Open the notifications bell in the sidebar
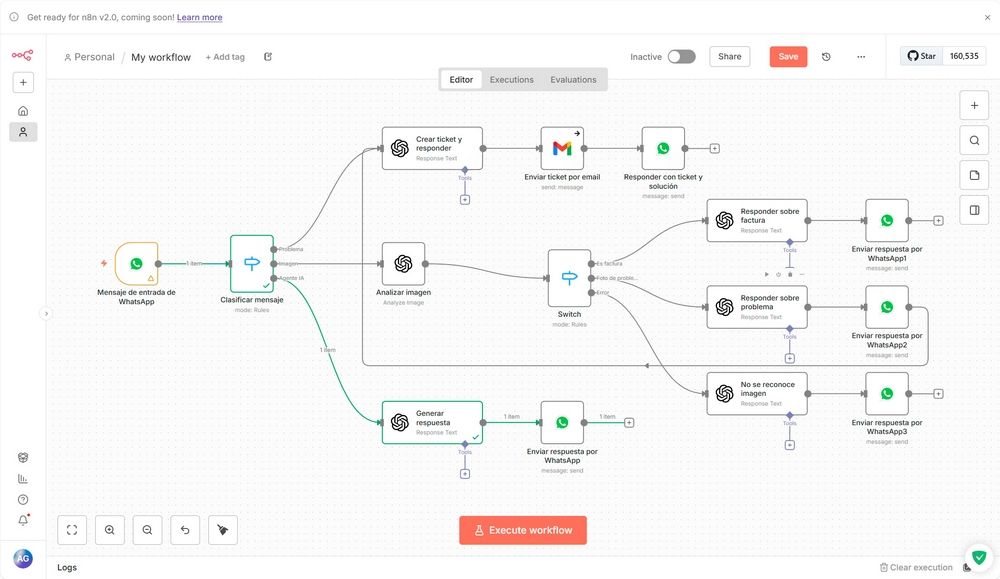The width and height of the screenshot is (1000, 579). [22, 520]
